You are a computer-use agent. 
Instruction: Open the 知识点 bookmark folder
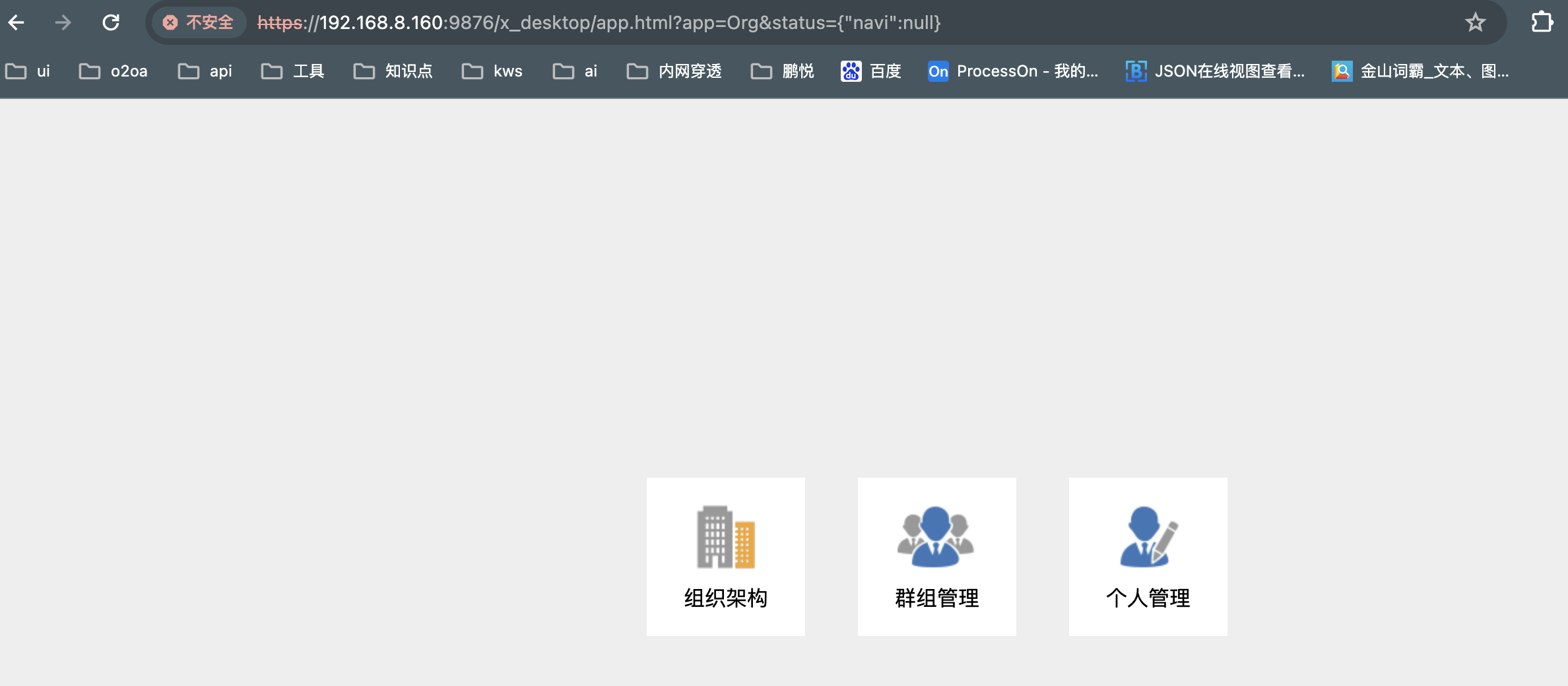tap(393, 71)
